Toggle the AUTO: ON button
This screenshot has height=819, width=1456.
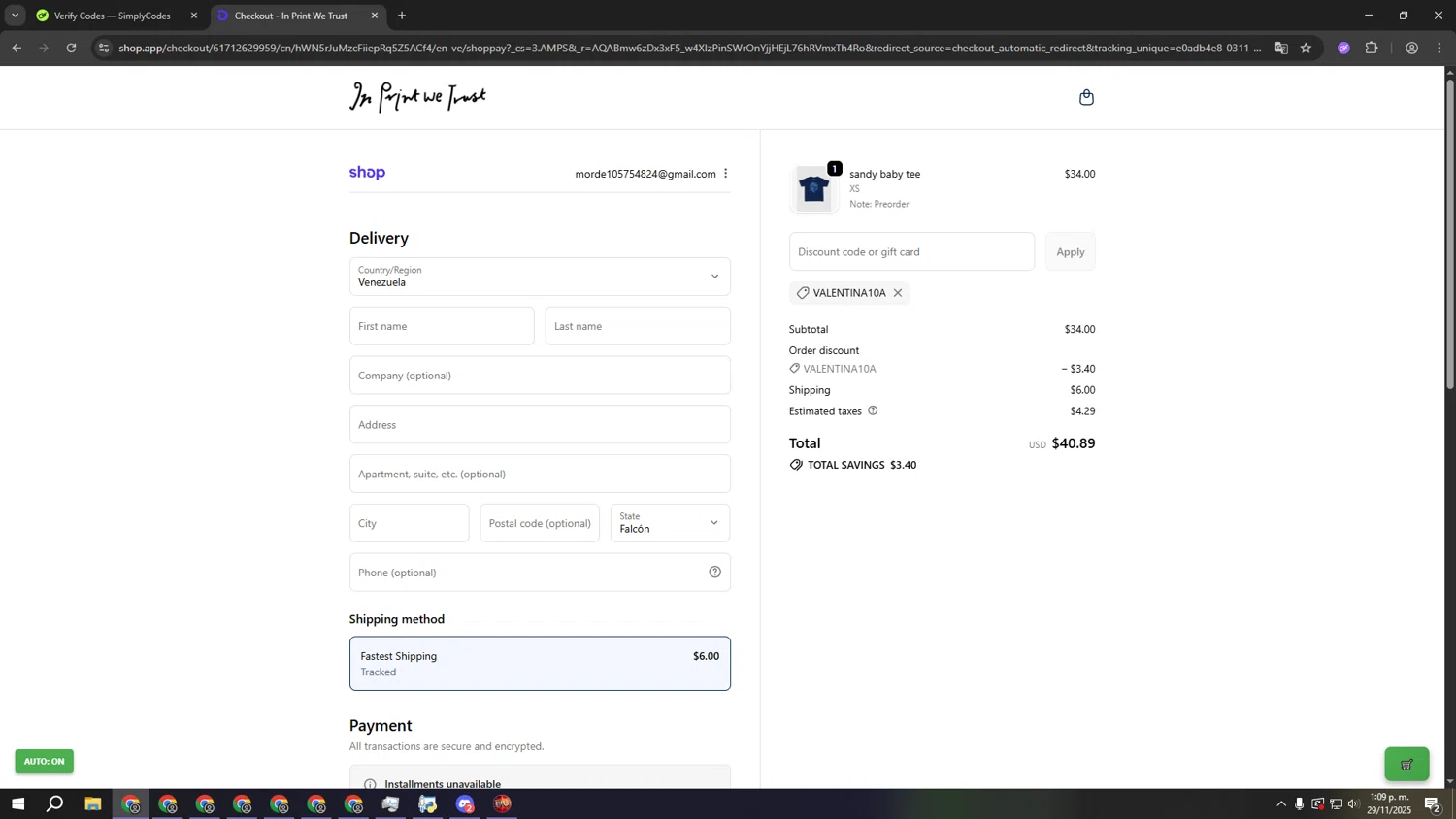point(44,761)
